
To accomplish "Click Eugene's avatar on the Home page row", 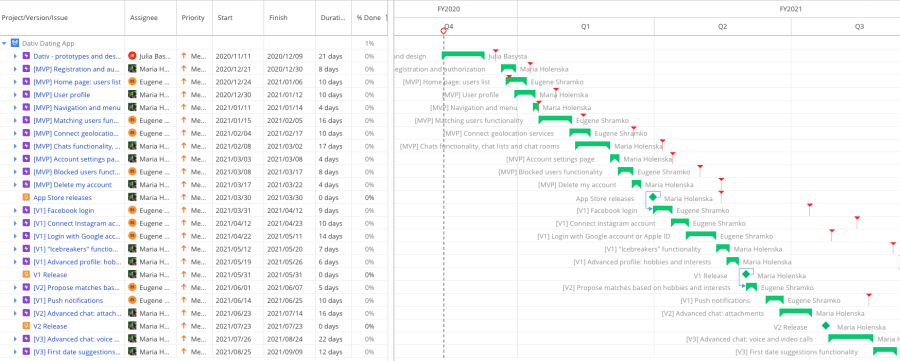I will point(132,82).
